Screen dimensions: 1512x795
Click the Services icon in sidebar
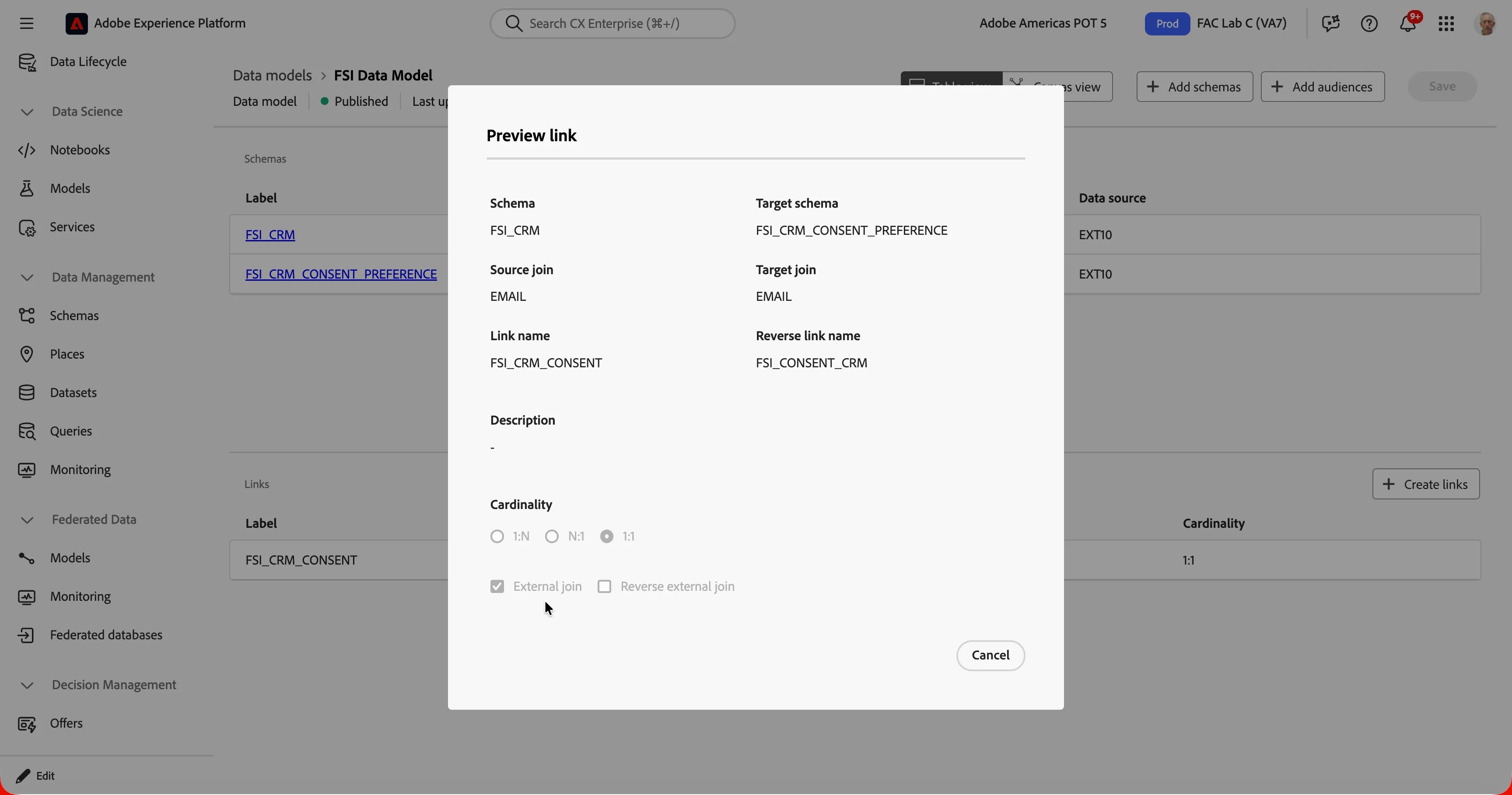[27, 227]
